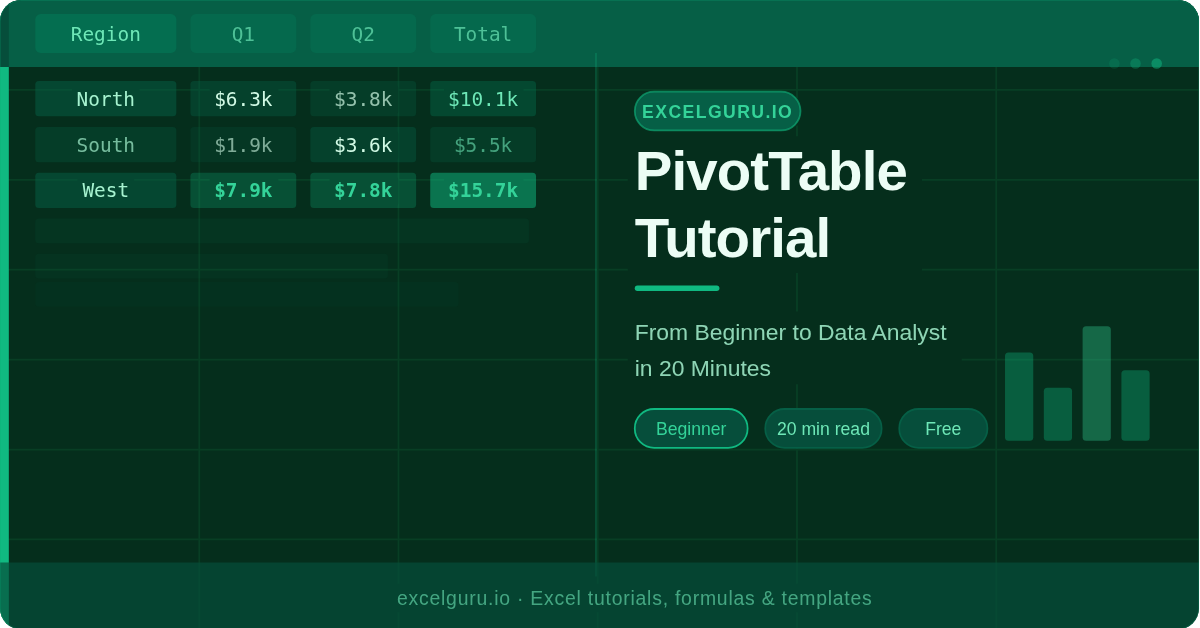Open the Region column header dropdown
This screenshot has width=1200, height=628.
(106, 33)
